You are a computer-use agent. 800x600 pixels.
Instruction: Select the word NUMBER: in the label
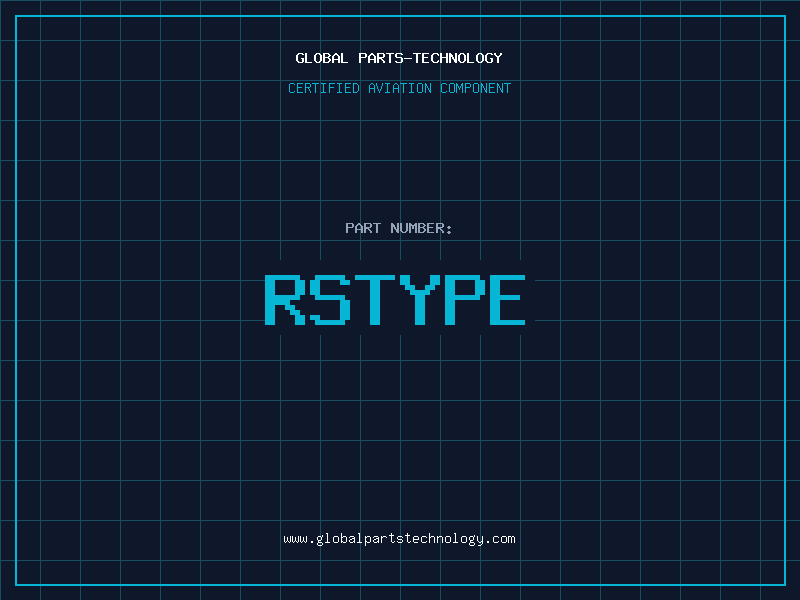tap(421, 229)
